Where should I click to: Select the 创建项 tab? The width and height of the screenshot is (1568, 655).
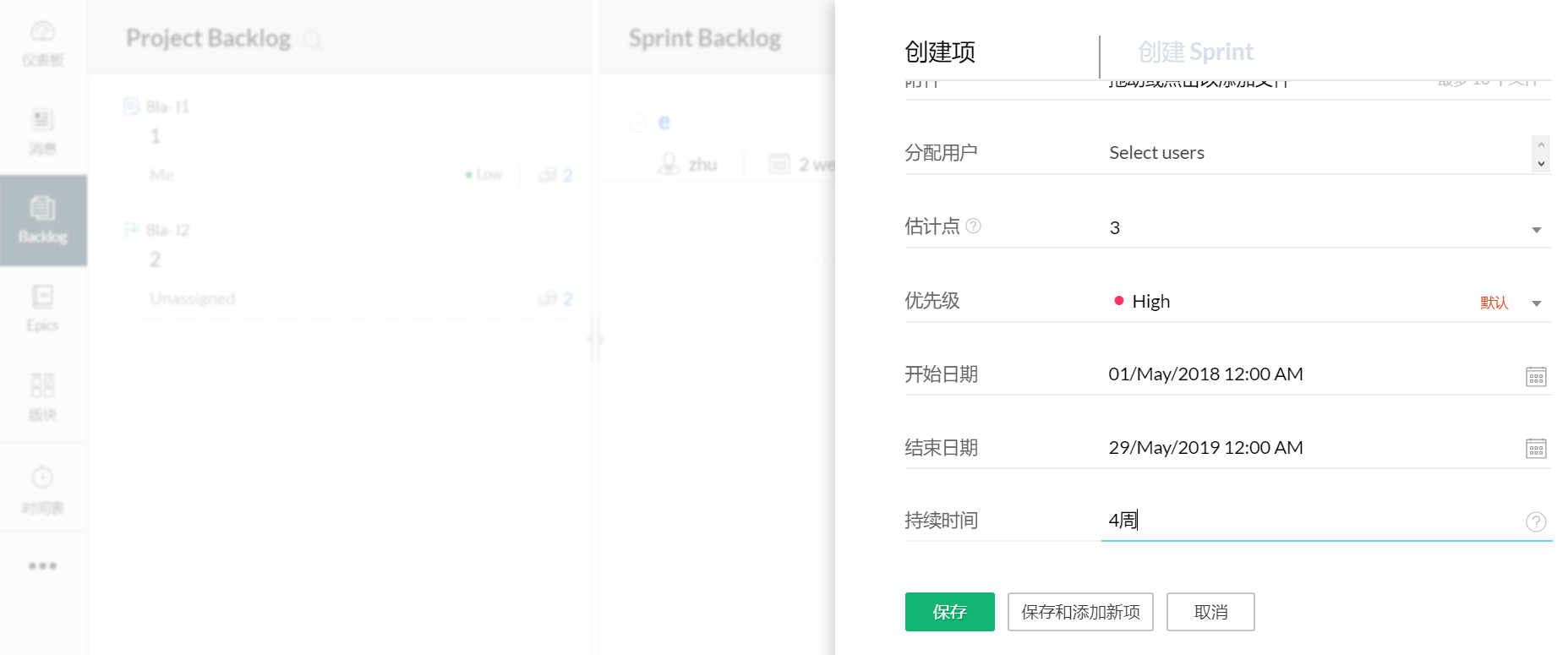pos(940,52)
